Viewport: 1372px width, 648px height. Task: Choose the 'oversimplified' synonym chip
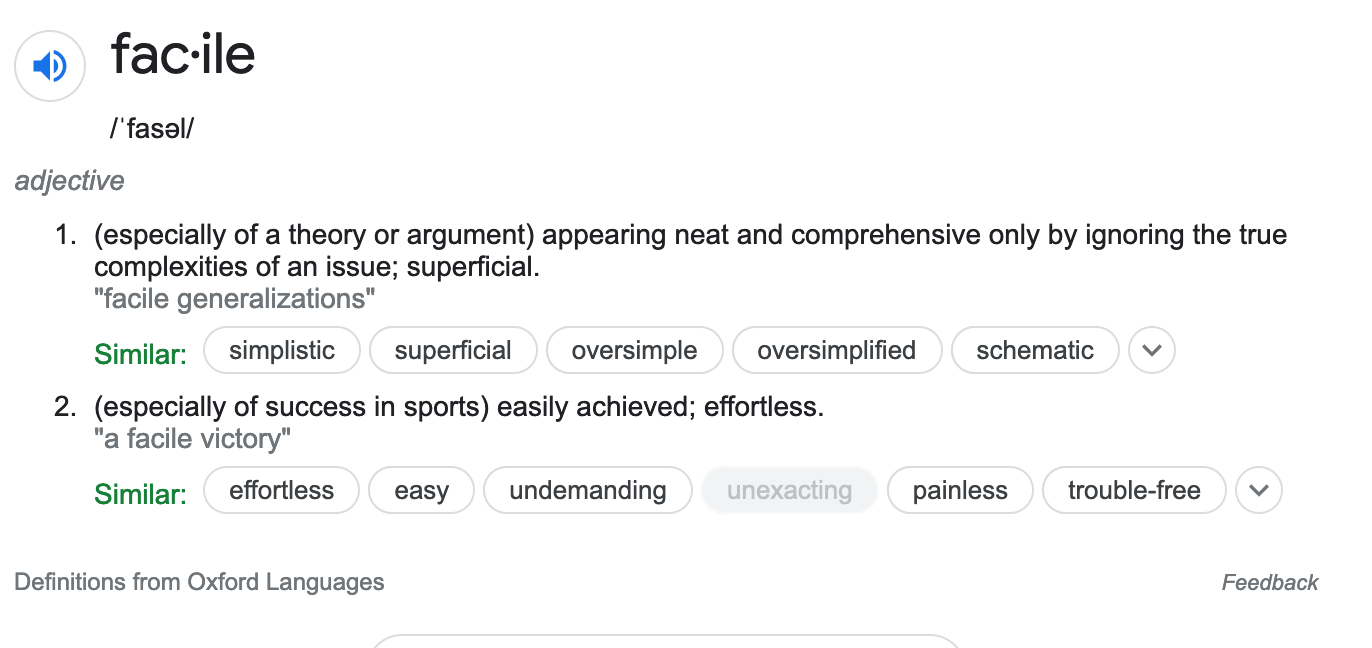point(836,351)
